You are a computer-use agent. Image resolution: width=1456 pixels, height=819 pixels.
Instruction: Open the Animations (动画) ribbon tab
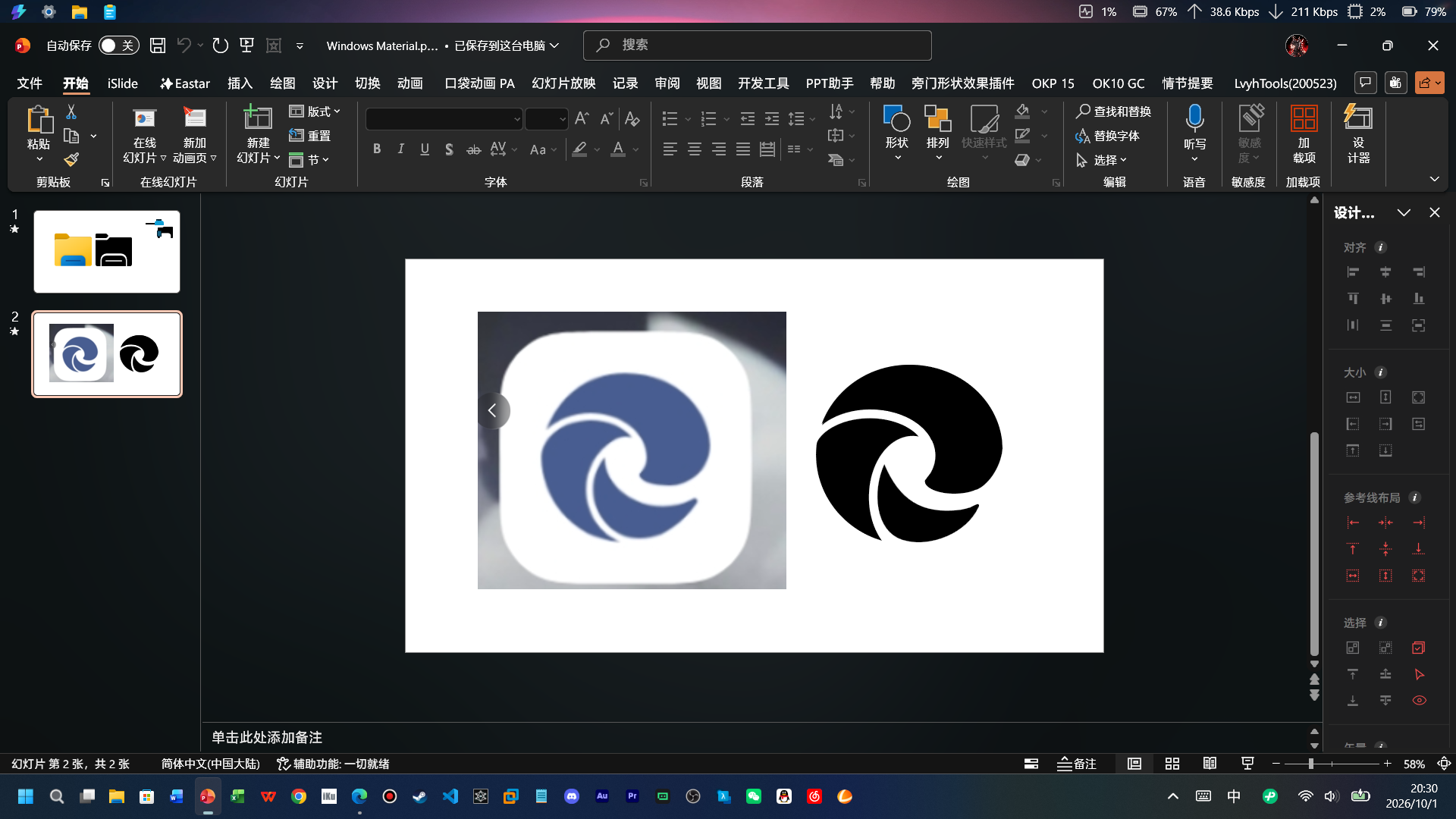pos(409,83)
